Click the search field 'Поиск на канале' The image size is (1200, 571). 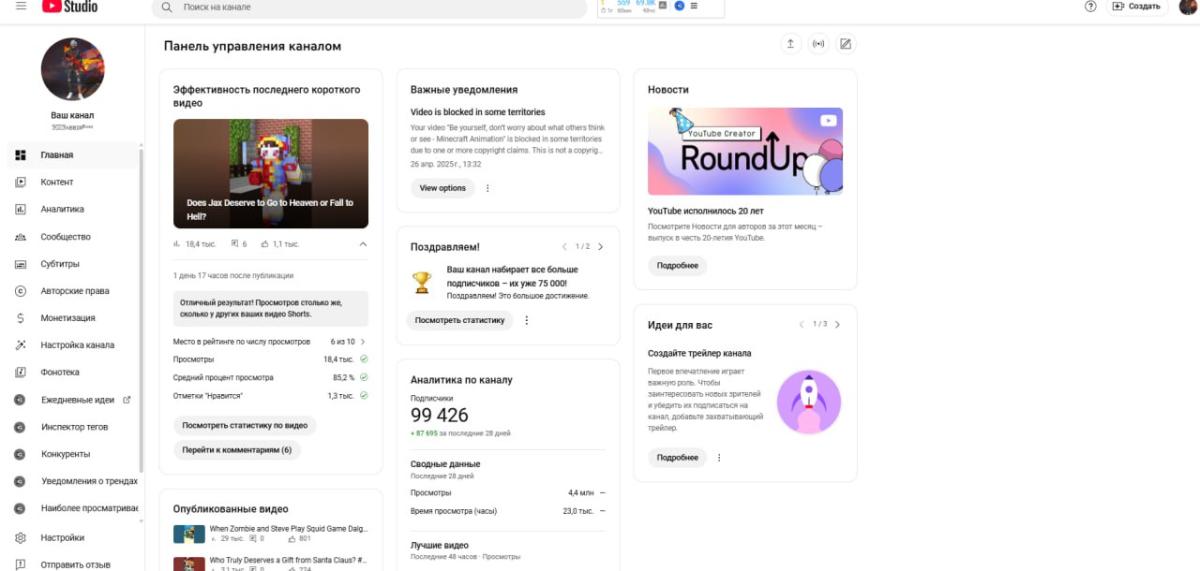[x=370, y=7]
